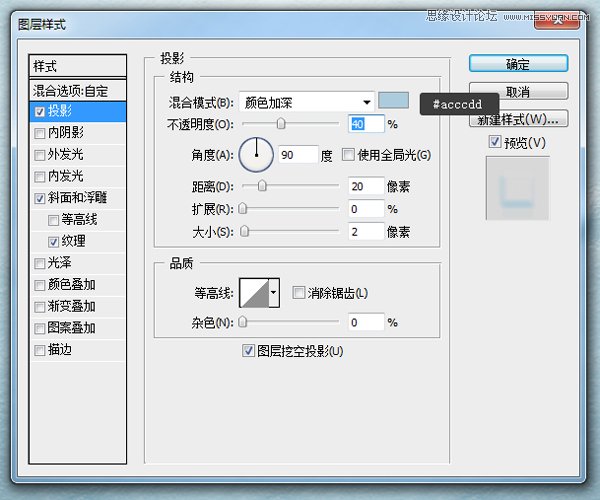Click the size field showing 2
Screen dimensions: 600x500
click(x=366, y=231)
